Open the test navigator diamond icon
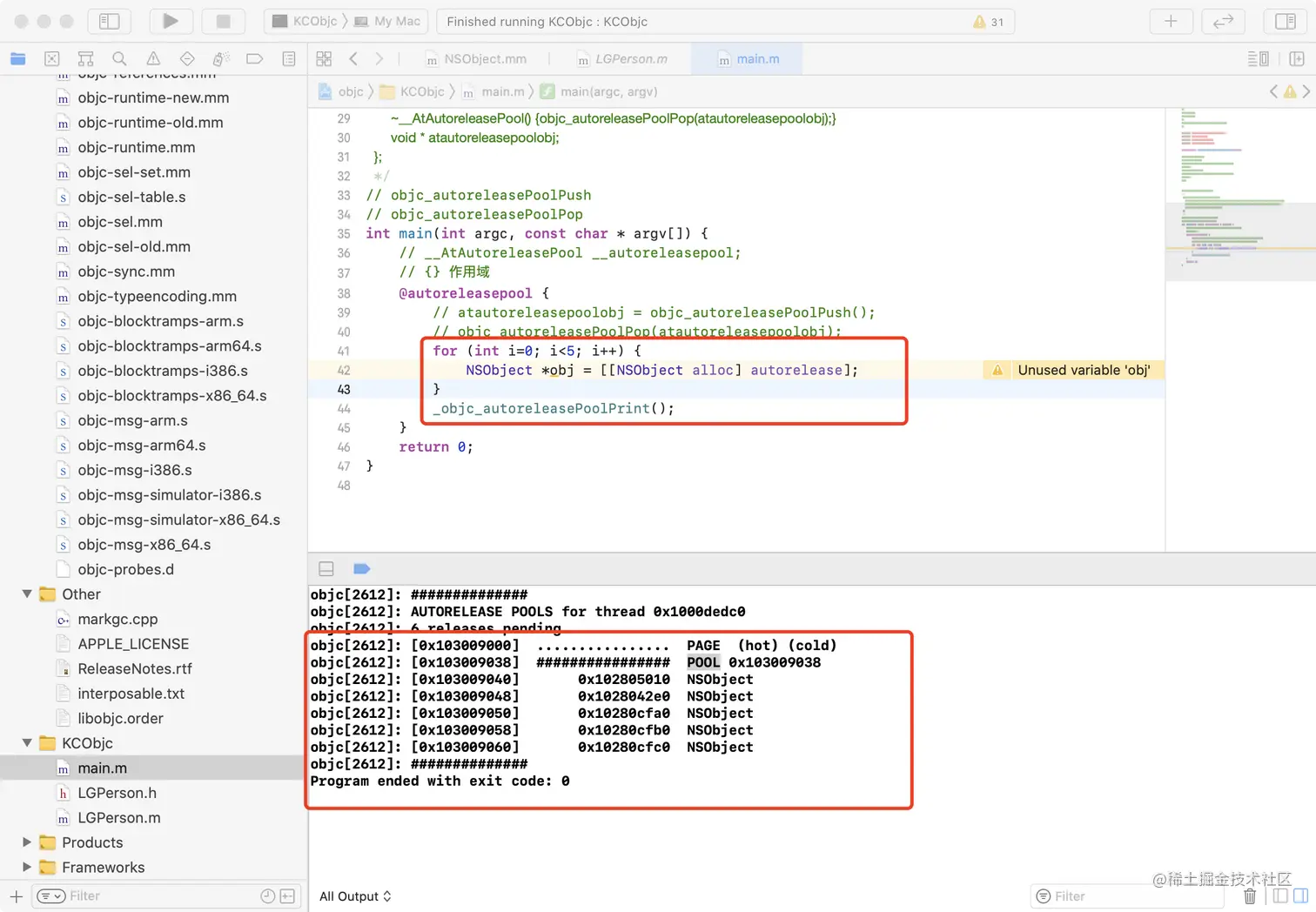This screenshot has width=1316, height=912. coord(187,59)
